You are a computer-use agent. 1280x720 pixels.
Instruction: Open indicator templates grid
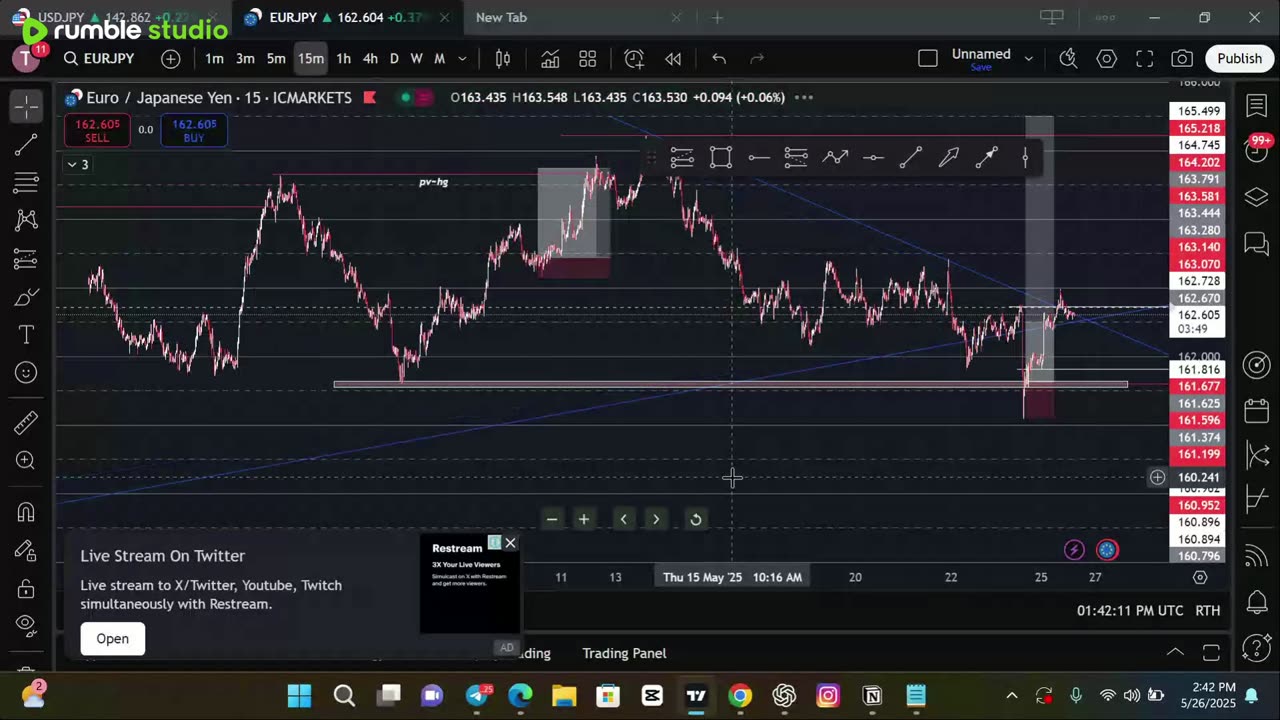pyautogui.click(x=588, y=59)
